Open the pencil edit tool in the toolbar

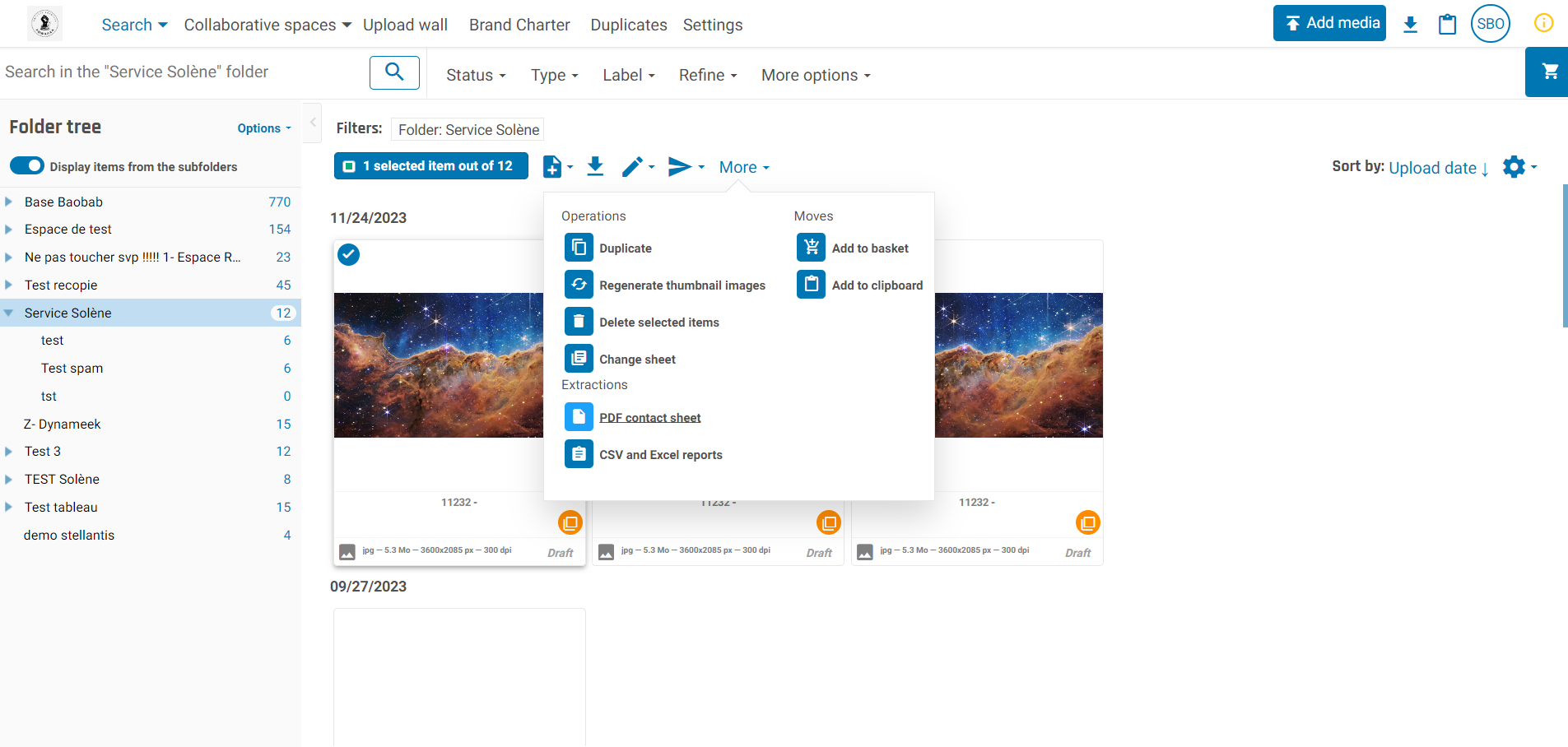click(632, 166)
